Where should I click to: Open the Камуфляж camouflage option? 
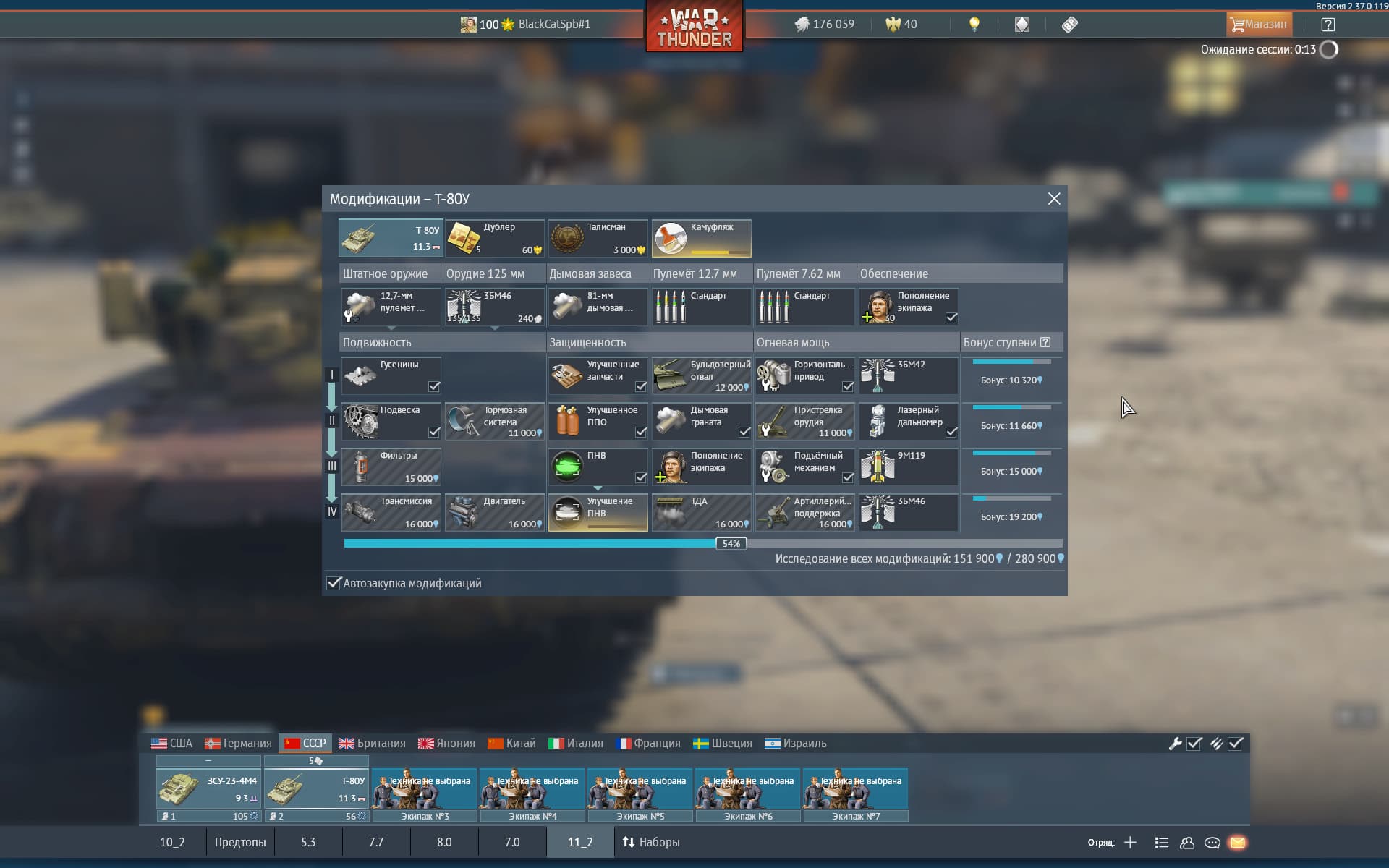pyautogui.click(x=701, y=238)
